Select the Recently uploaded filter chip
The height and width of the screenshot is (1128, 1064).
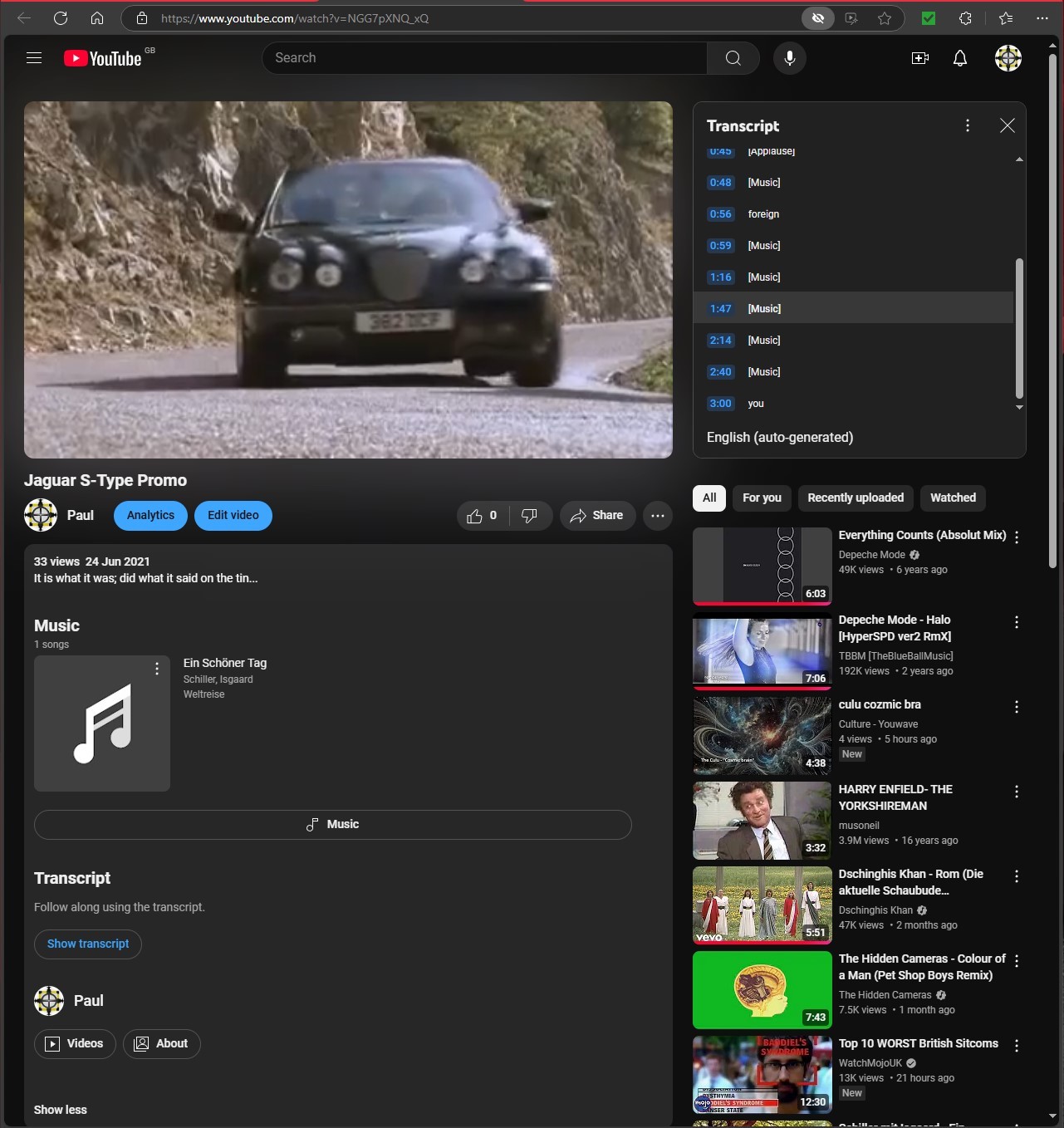coord(856,498)
